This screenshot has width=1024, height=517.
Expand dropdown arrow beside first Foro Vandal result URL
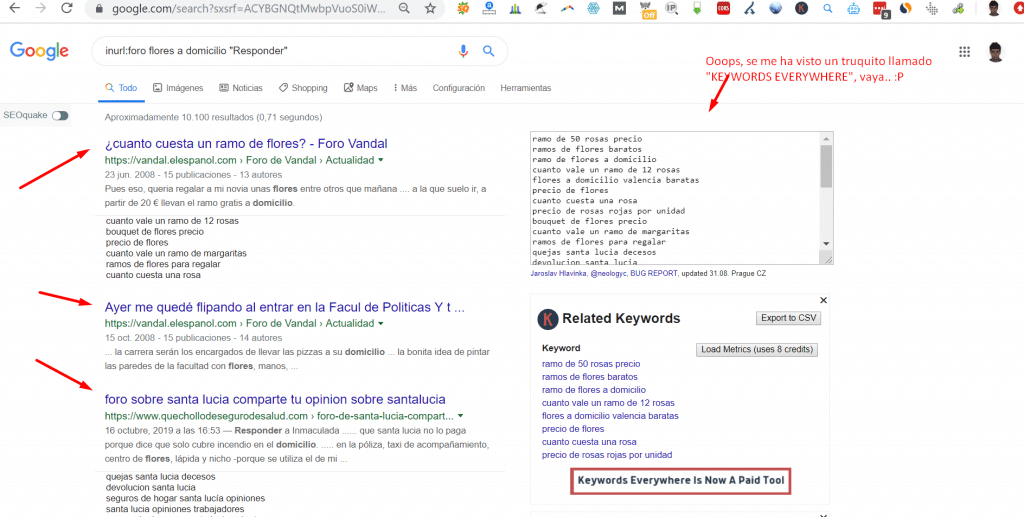pyautogui.click(x=381, y=160)
